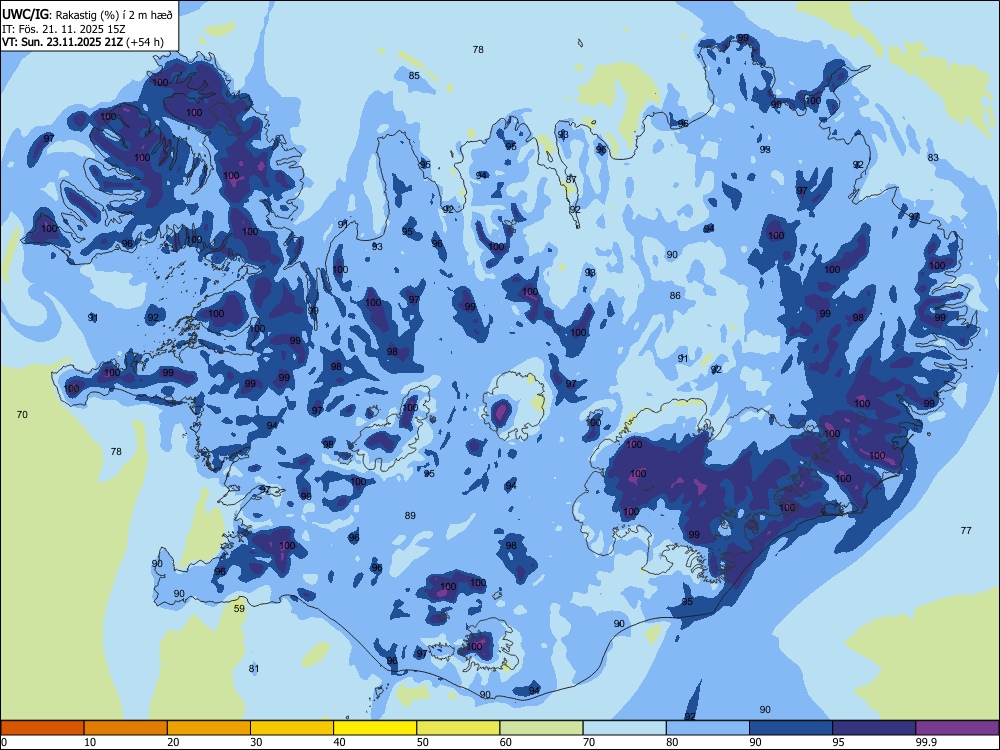Click the '50' legend tick label

pos(422,742)
